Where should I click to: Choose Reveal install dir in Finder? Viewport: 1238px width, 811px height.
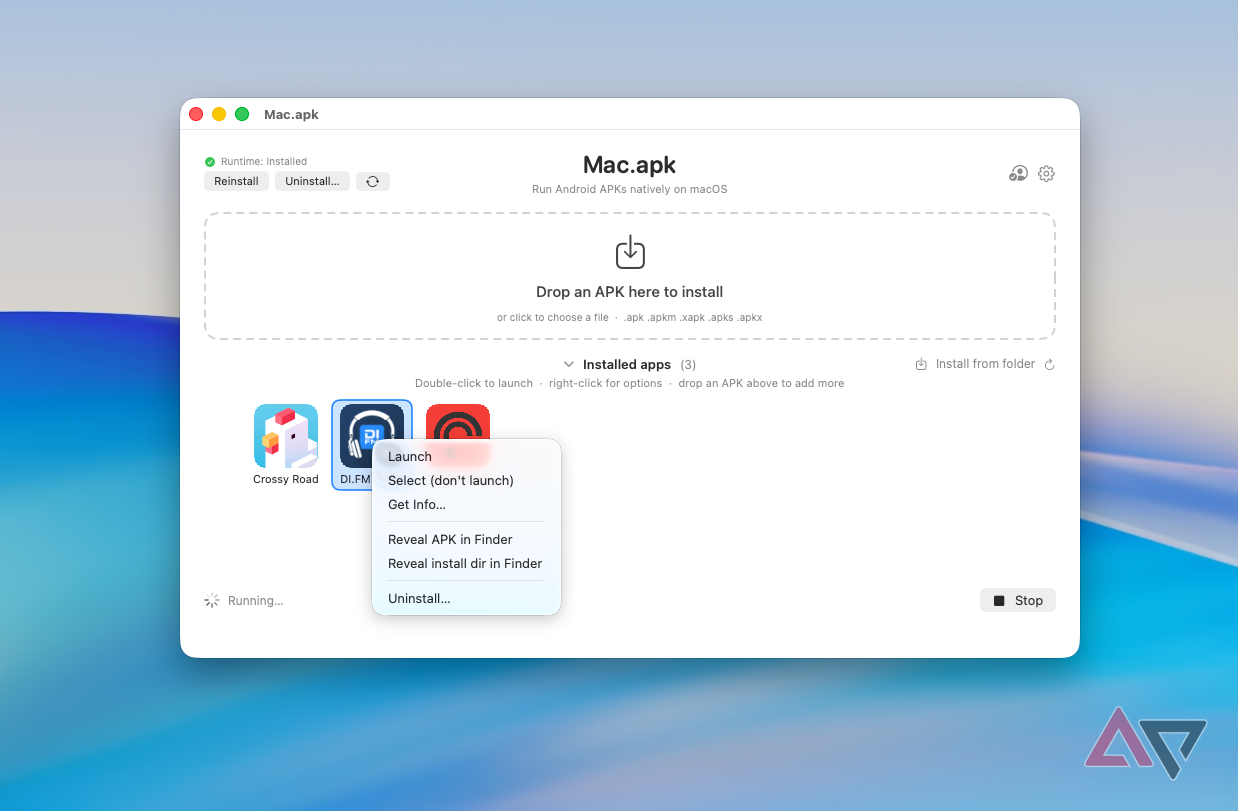[x=466, y=563]
